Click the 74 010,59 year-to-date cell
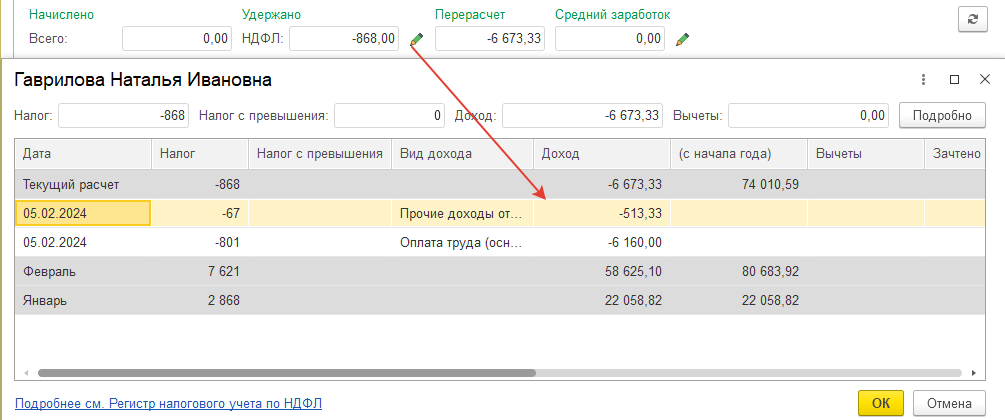This screenshot has width=1005, height=420. pos(738,185)
